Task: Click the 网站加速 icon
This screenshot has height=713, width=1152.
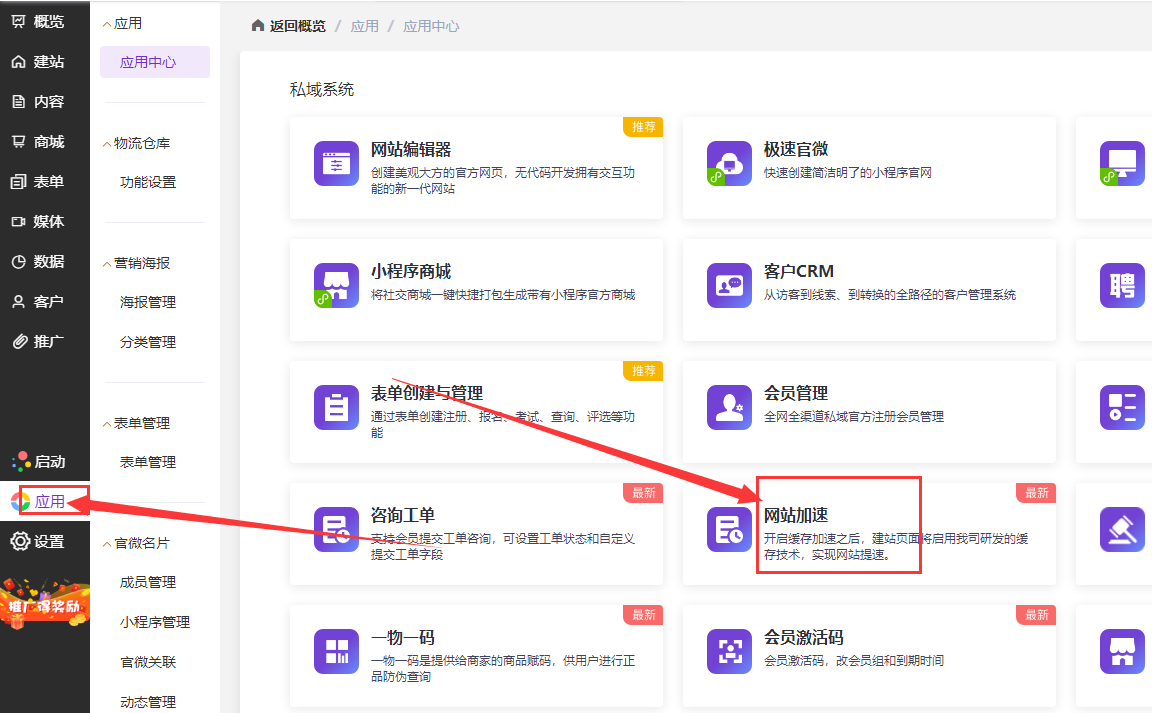Action: pos(730,529)
